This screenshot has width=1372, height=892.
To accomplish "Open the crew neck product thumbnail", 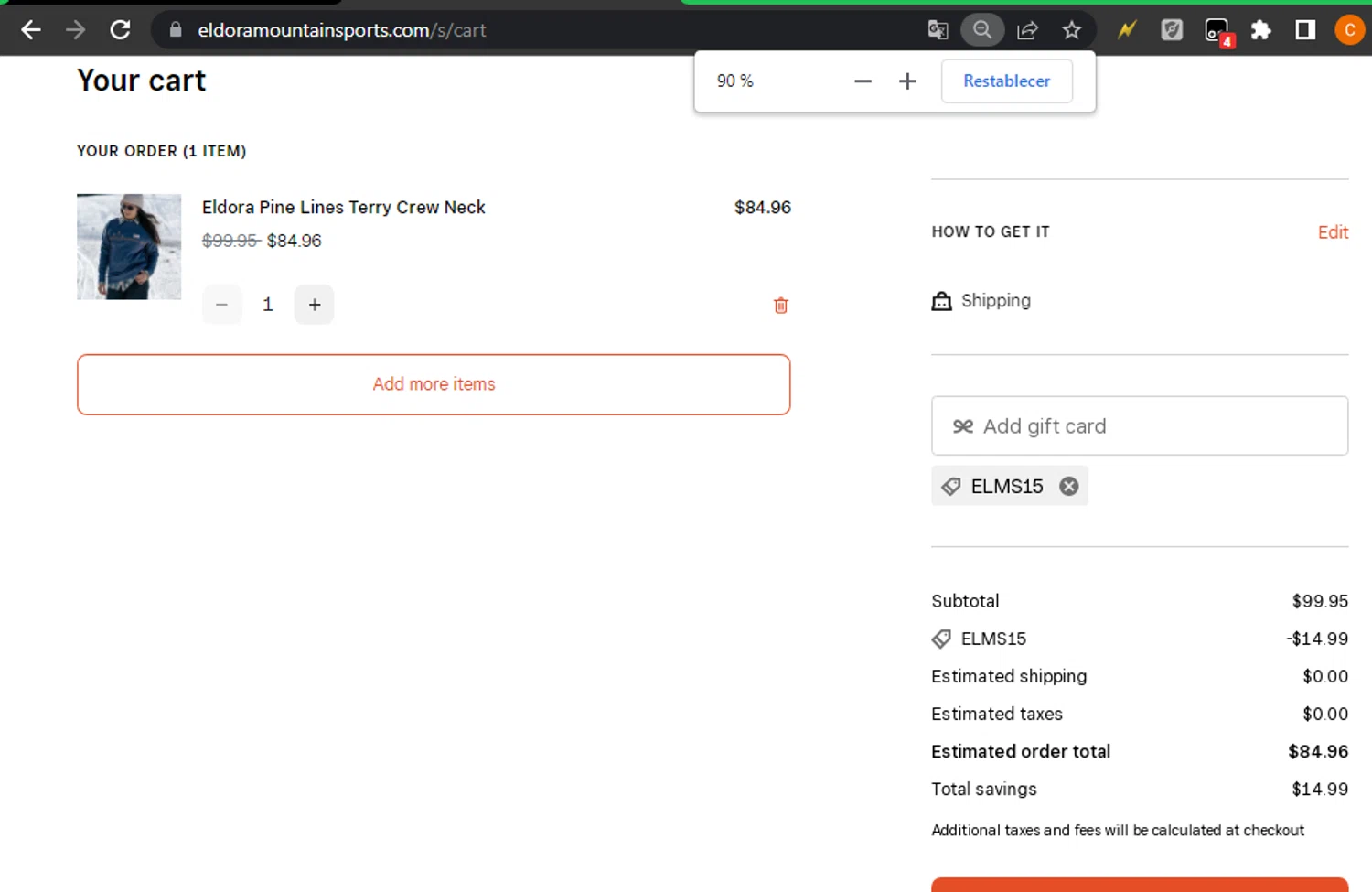I will [x=129, y=246].
